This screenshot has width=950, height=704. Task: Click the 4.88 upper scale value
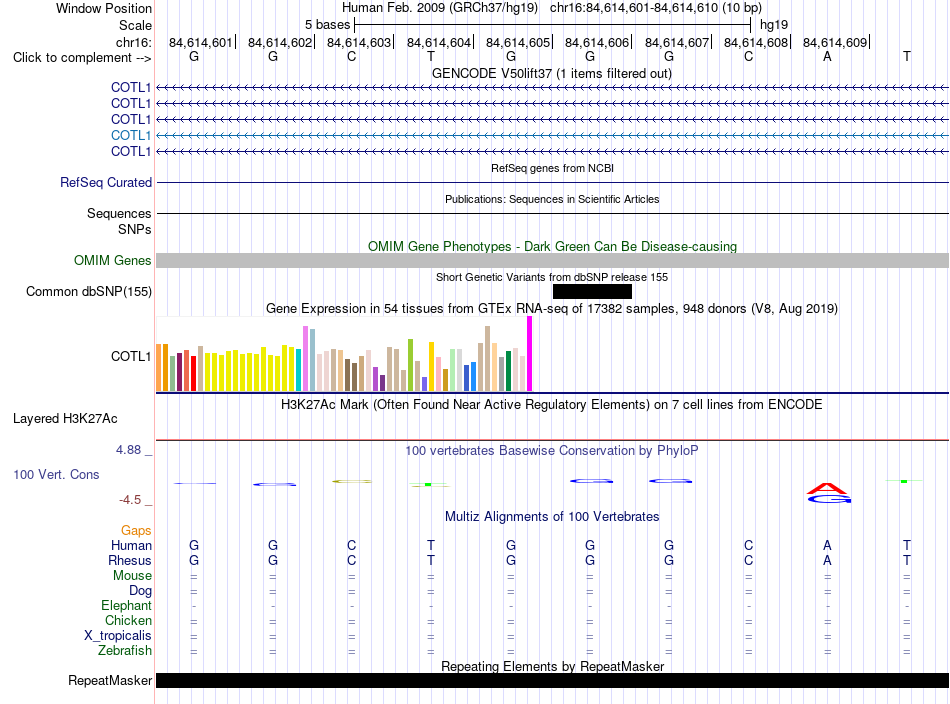click(x=128, y=450)
